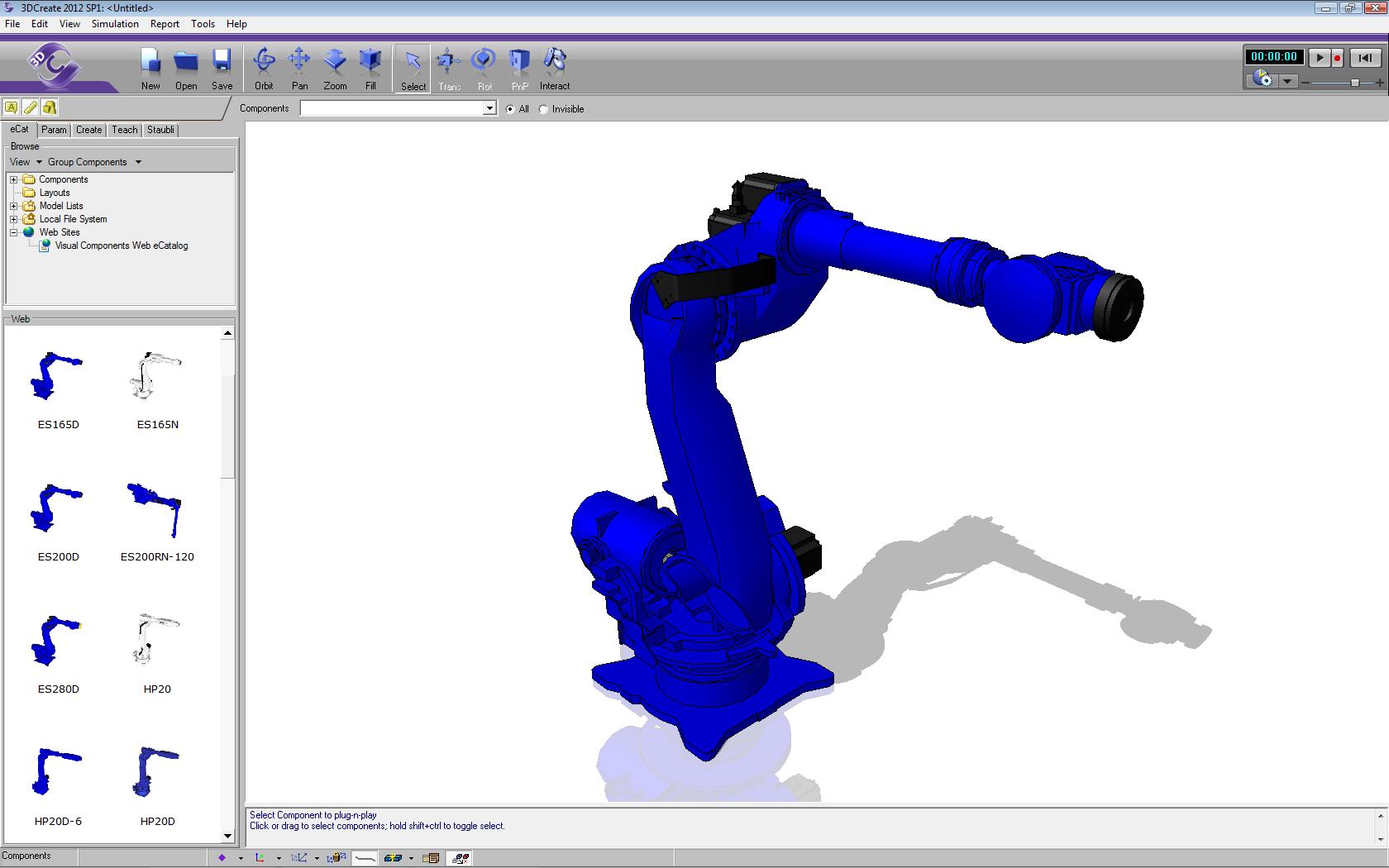Activate the Zoom view tool
Viewport: 1389px width, 868px height.
pos(335,68)
